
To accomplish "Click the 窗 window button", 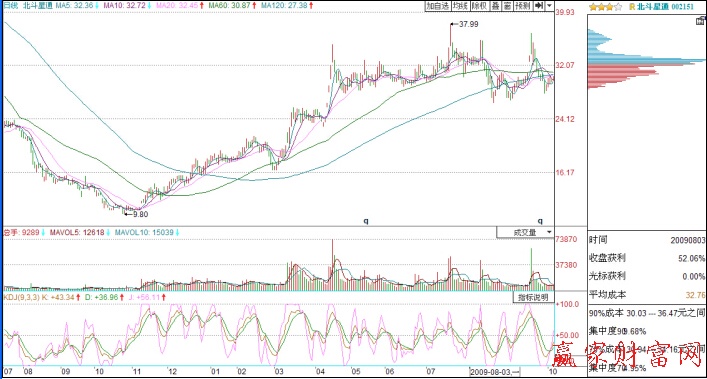I will coord(507,6).
